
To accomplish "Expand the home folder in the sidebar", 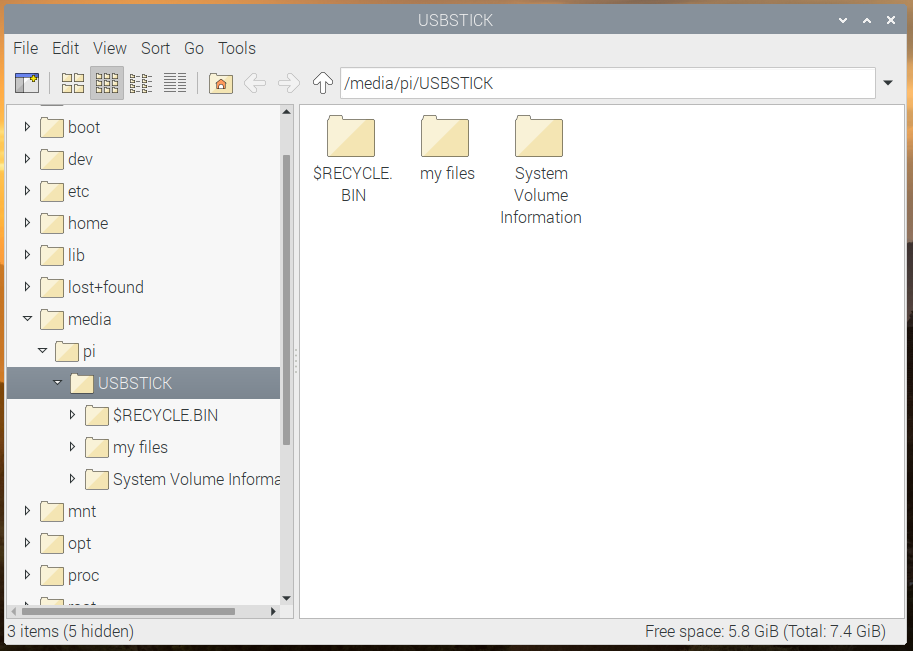I will point(26,223).
